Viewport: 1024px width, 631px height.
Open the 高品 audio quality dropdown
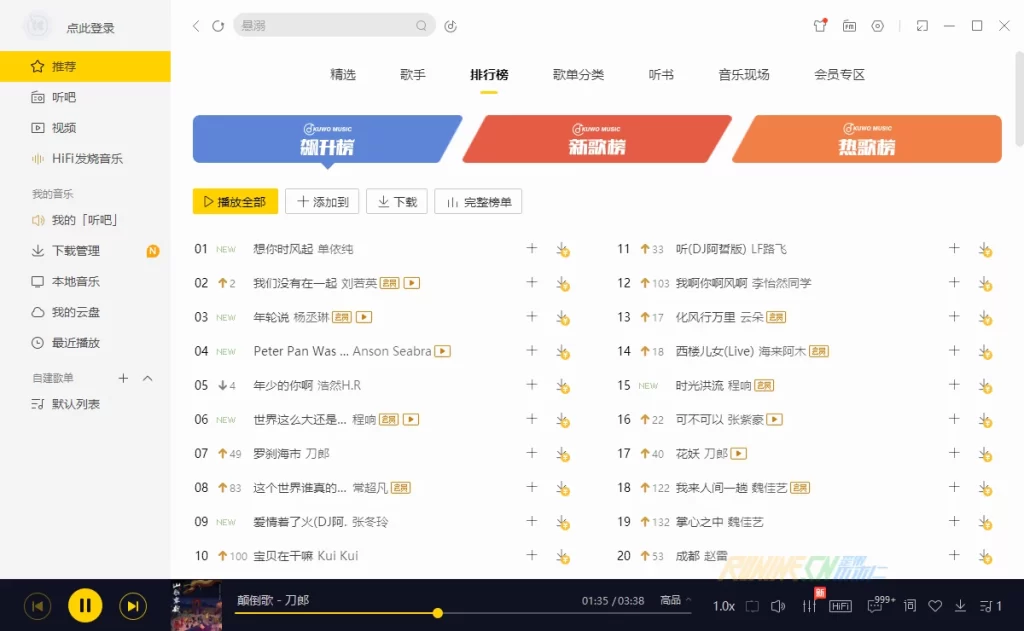(x=675, y=601)
